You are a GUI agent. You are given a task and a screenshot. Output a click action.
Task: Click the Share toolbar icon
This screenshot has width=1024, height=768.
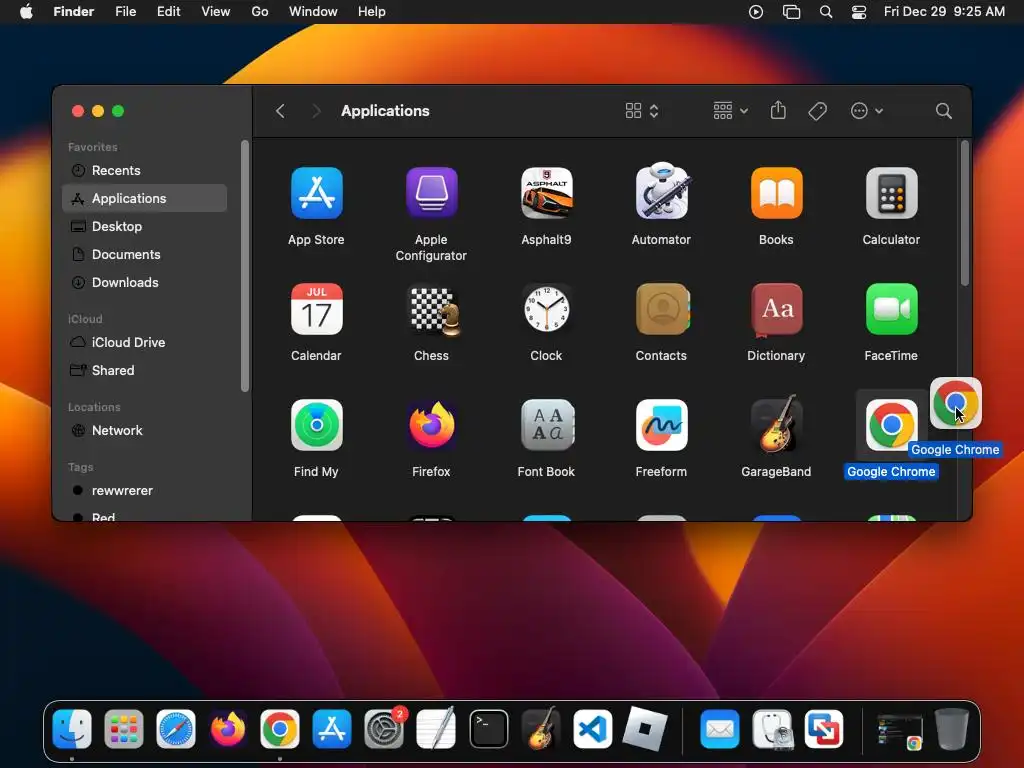pos(778,110)
